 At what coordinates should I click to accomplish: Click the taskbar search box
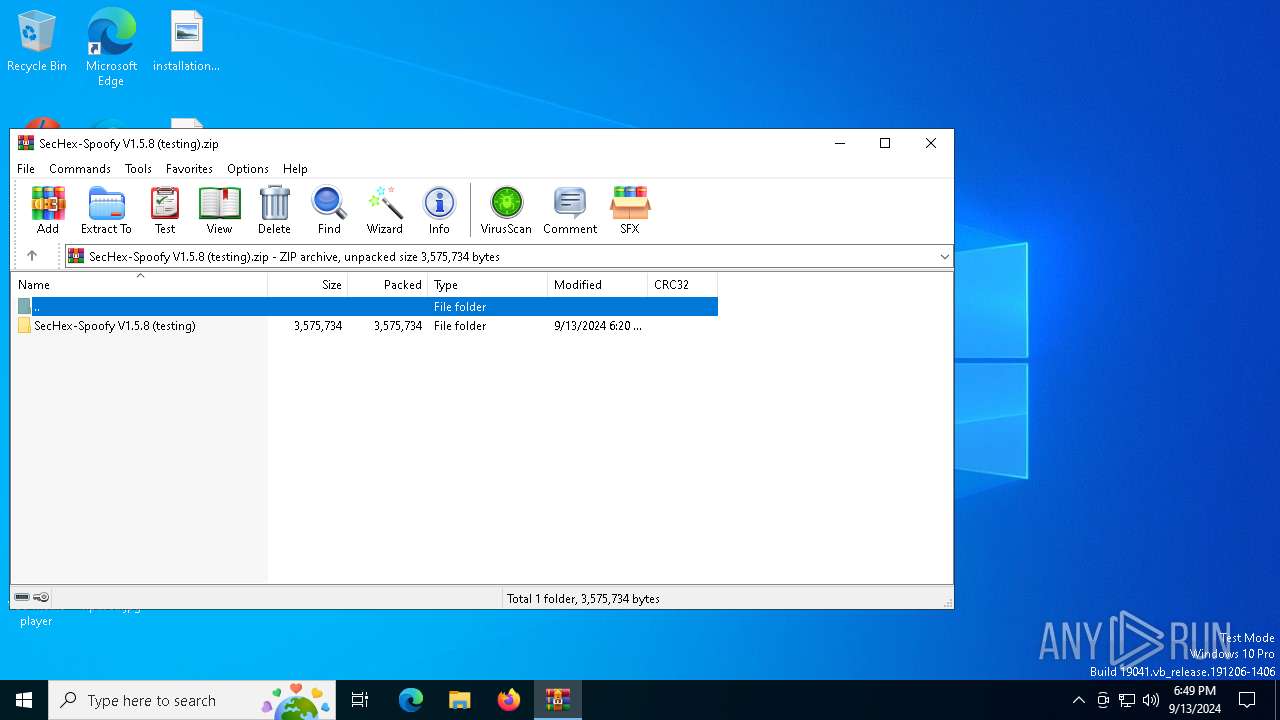(190, 700)
